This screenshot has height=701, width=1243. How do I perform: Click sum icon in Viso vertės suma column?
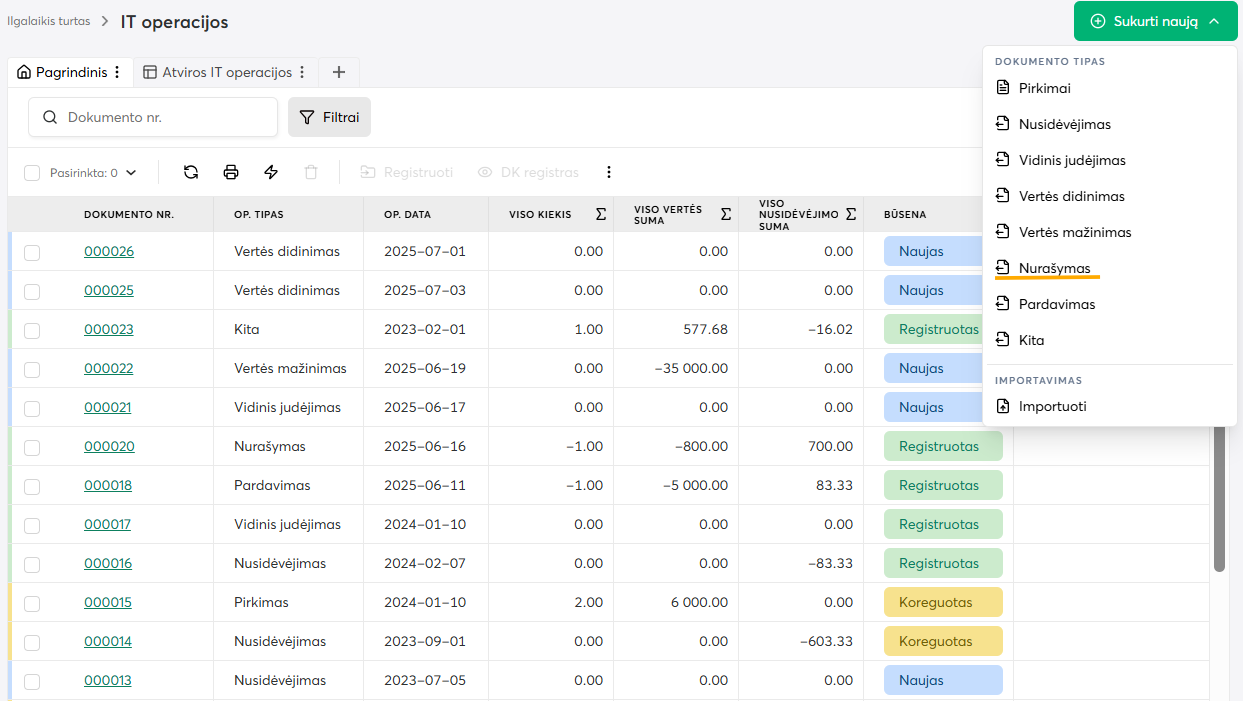pos(725,214)
